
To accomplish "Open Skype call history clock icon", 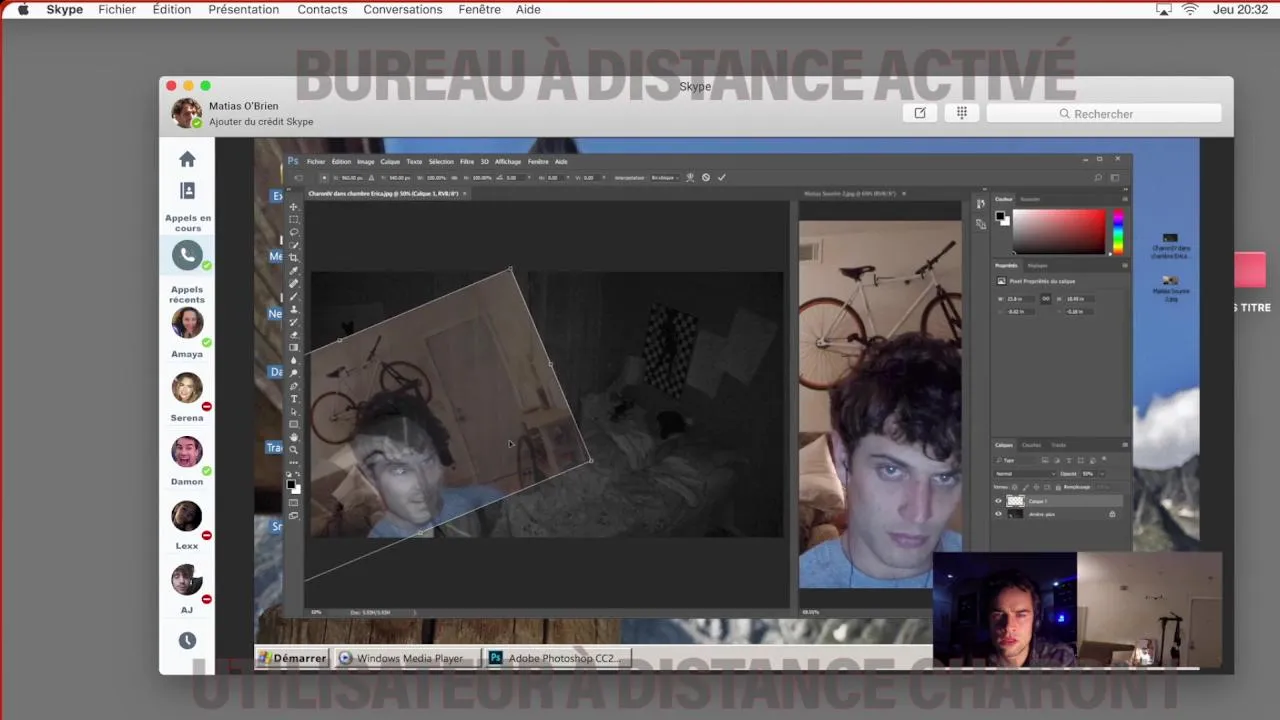I will point(187,640).
